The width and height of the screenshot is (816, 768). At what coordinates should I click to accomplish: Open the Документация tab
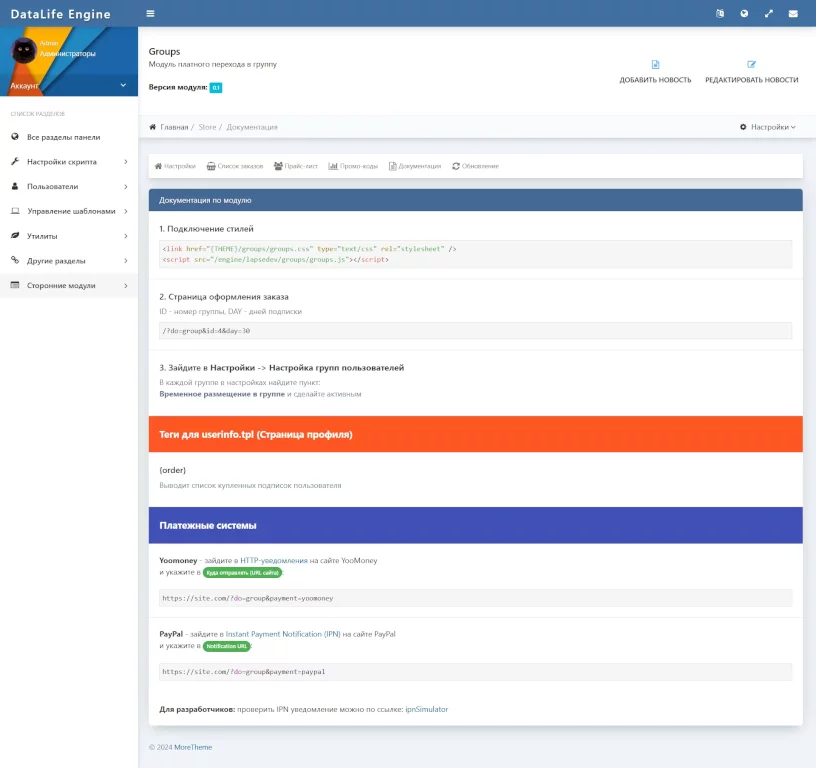pyautogui.click(x=415, y=166)
